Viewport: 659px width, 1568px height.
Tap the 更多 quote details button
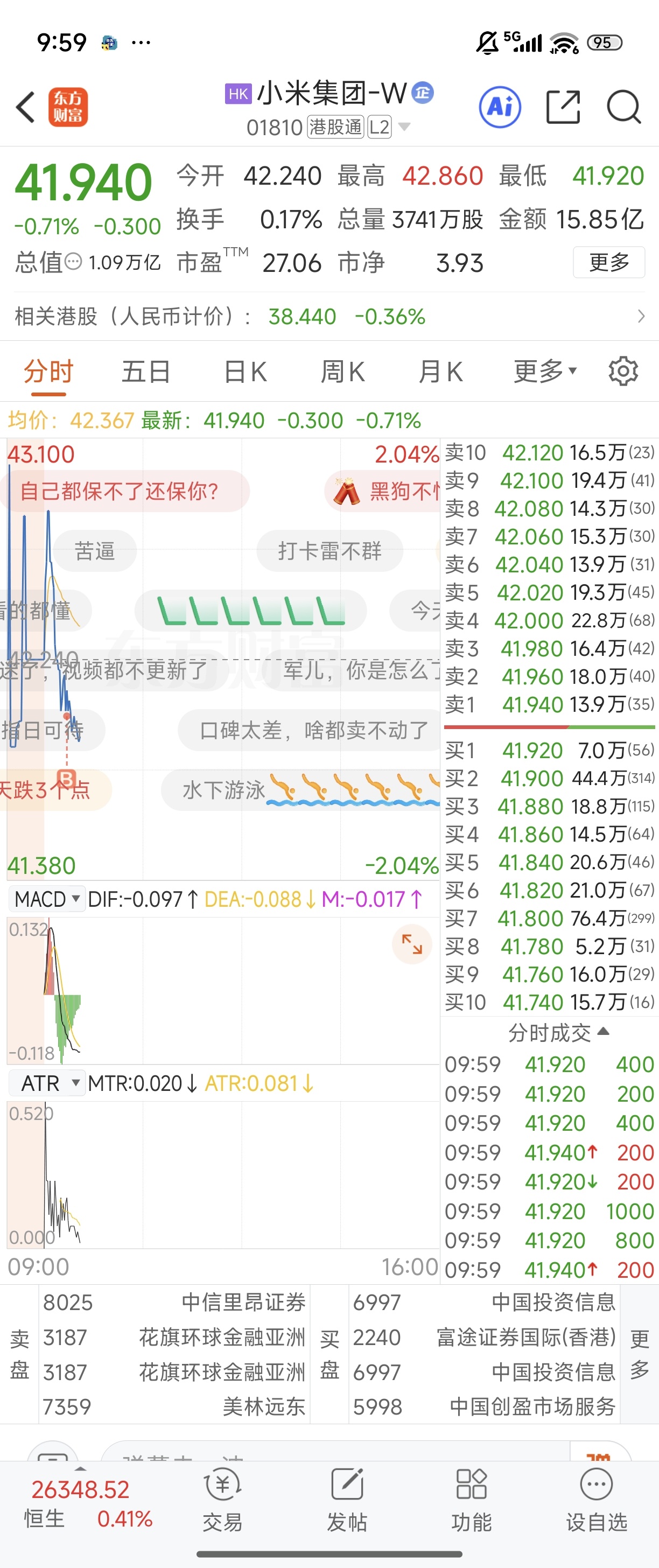tap(609, 262)
